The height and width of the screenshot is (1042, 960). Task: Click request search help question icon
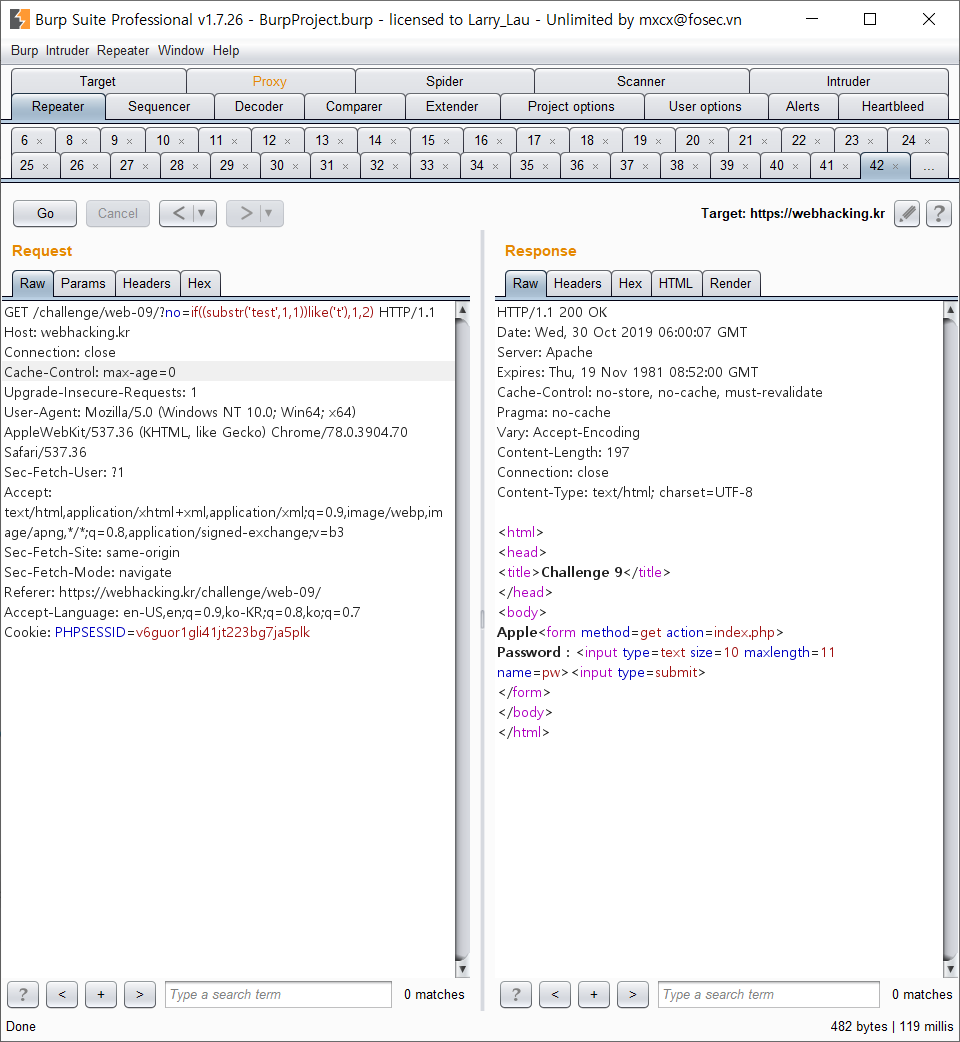pos(23,995)
